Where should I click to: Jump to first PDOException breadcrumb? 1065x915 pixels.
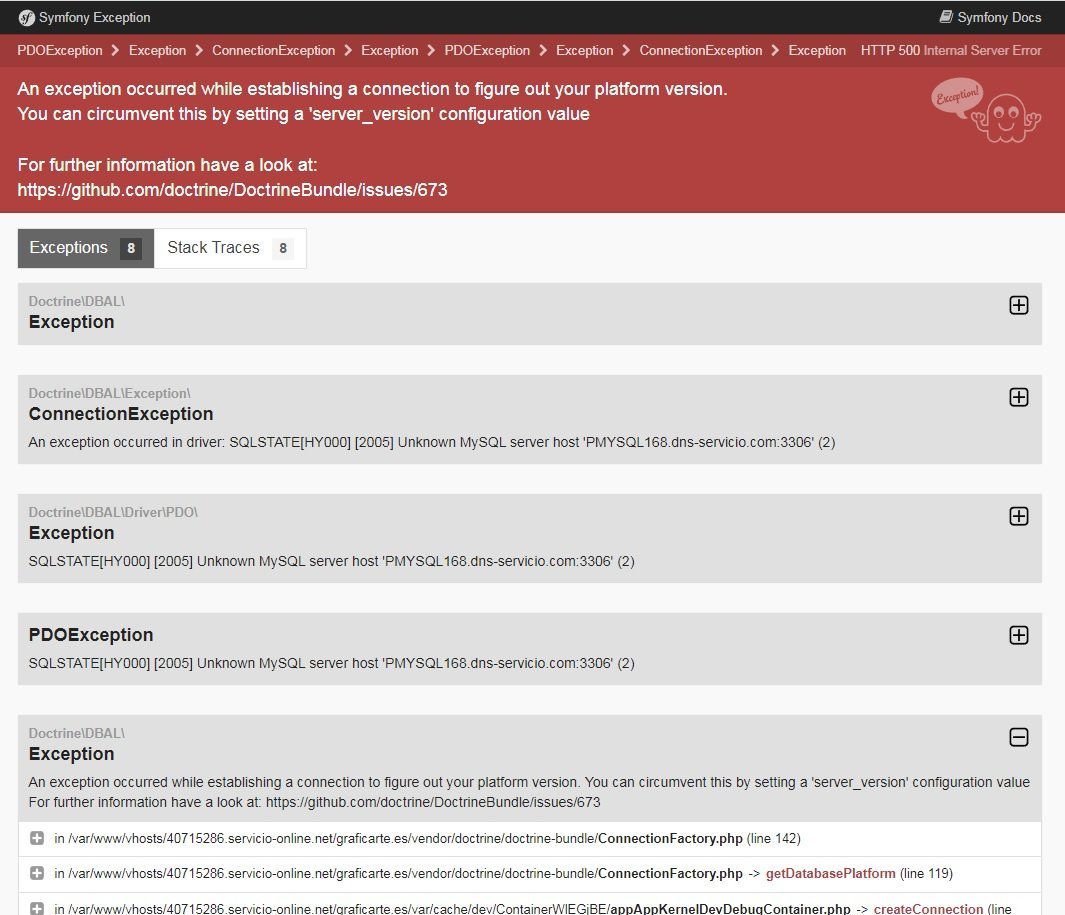click(60, 50)
